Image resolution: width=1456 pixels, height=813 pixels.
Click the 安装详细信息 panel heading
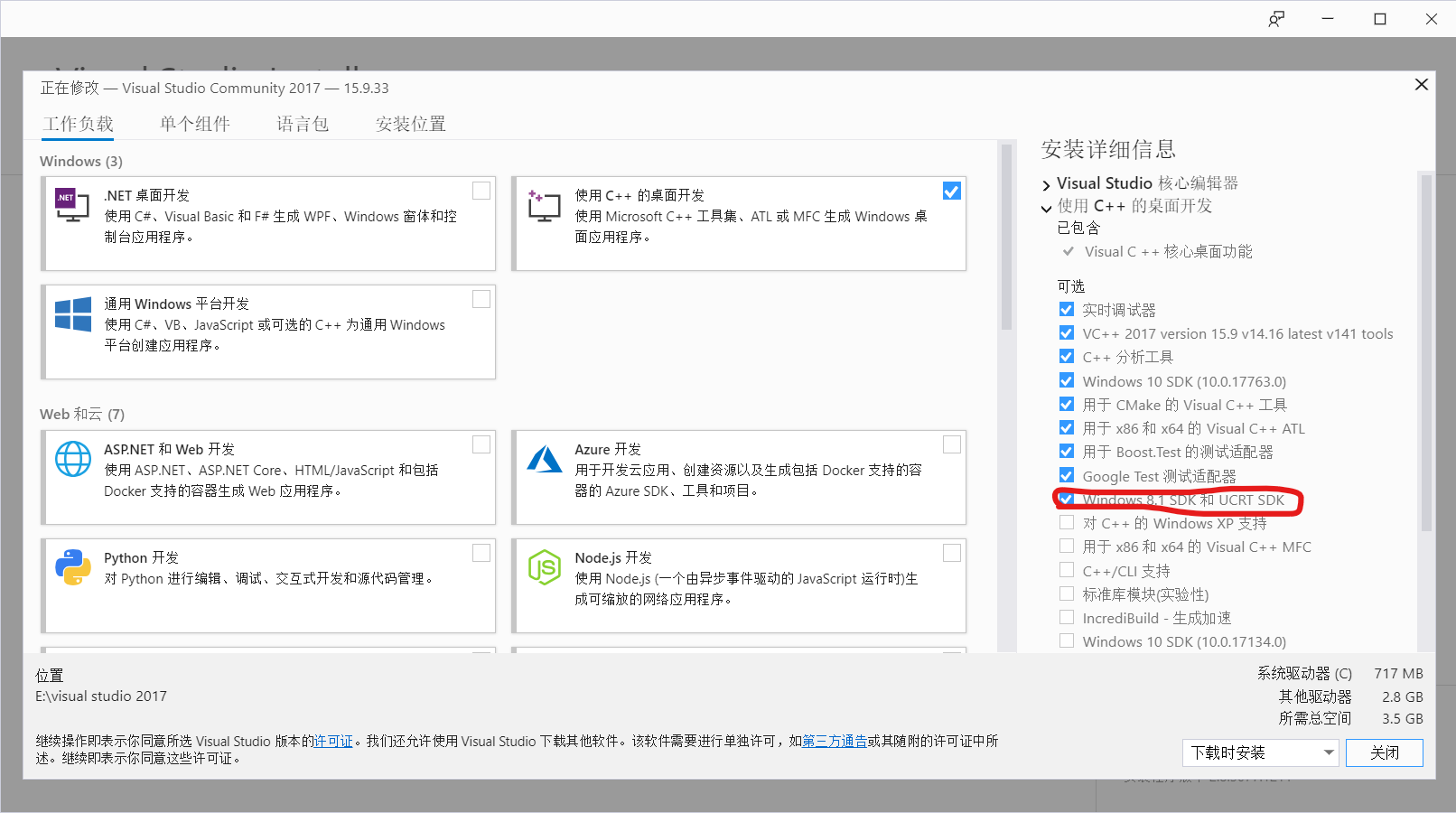point(1108,149)
